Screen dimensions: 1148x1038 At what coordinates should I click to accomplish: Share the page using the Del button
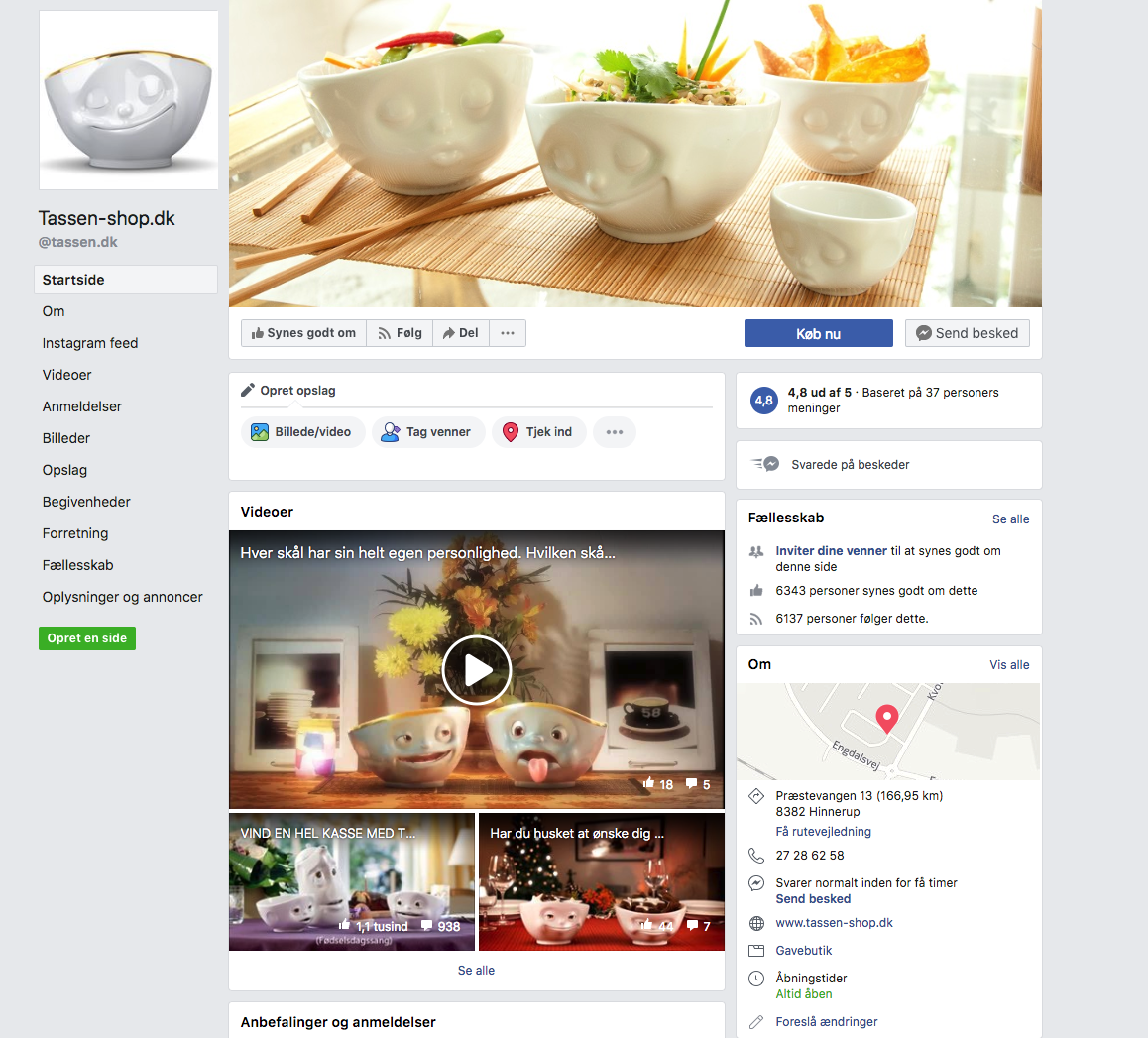click(460, 333)
